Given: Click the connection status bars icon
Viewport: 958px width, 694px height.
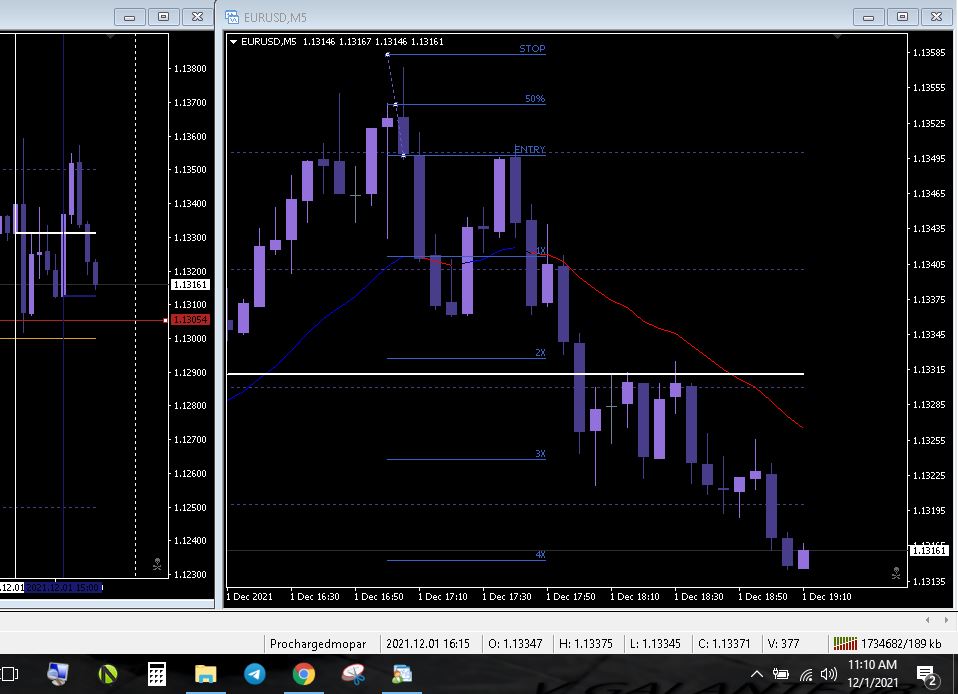Looking at the screenshot, I should (845, 643).
